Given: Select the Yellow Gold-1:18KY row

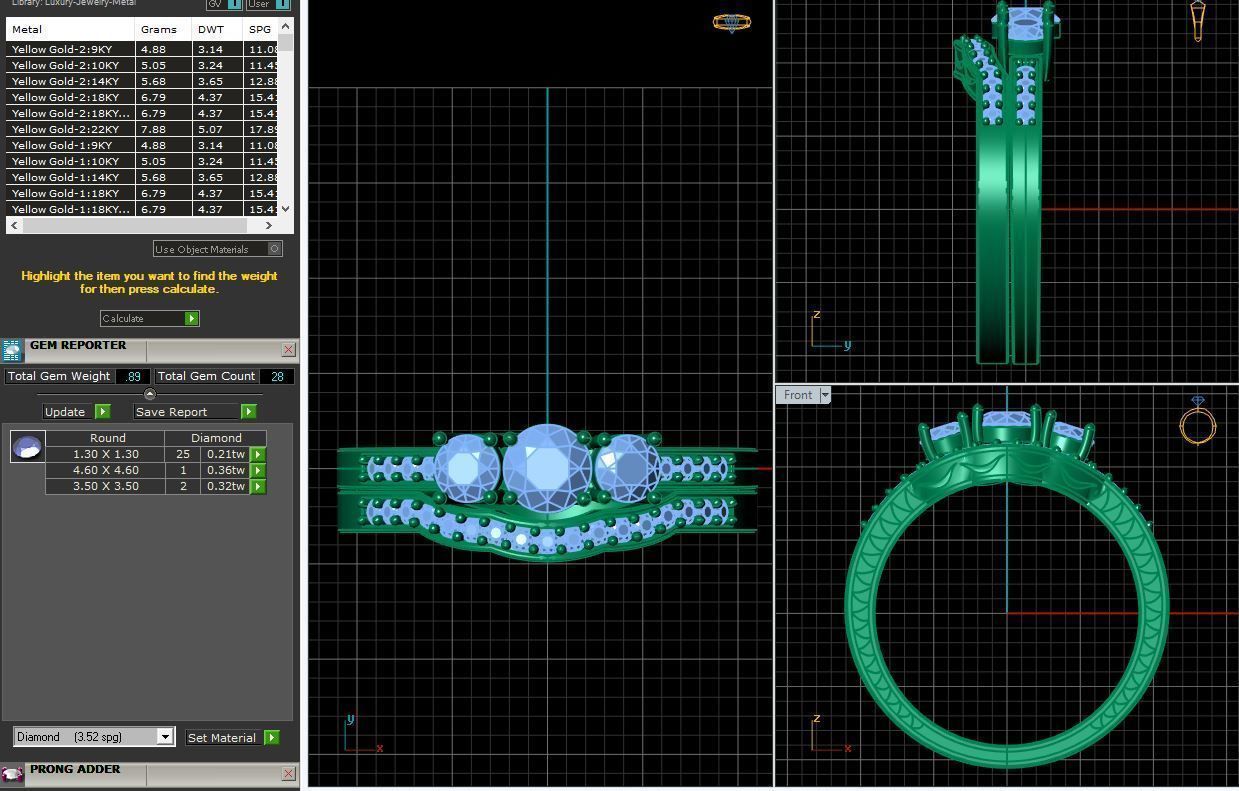Looking at the screenshot, I should coord(142,193).
